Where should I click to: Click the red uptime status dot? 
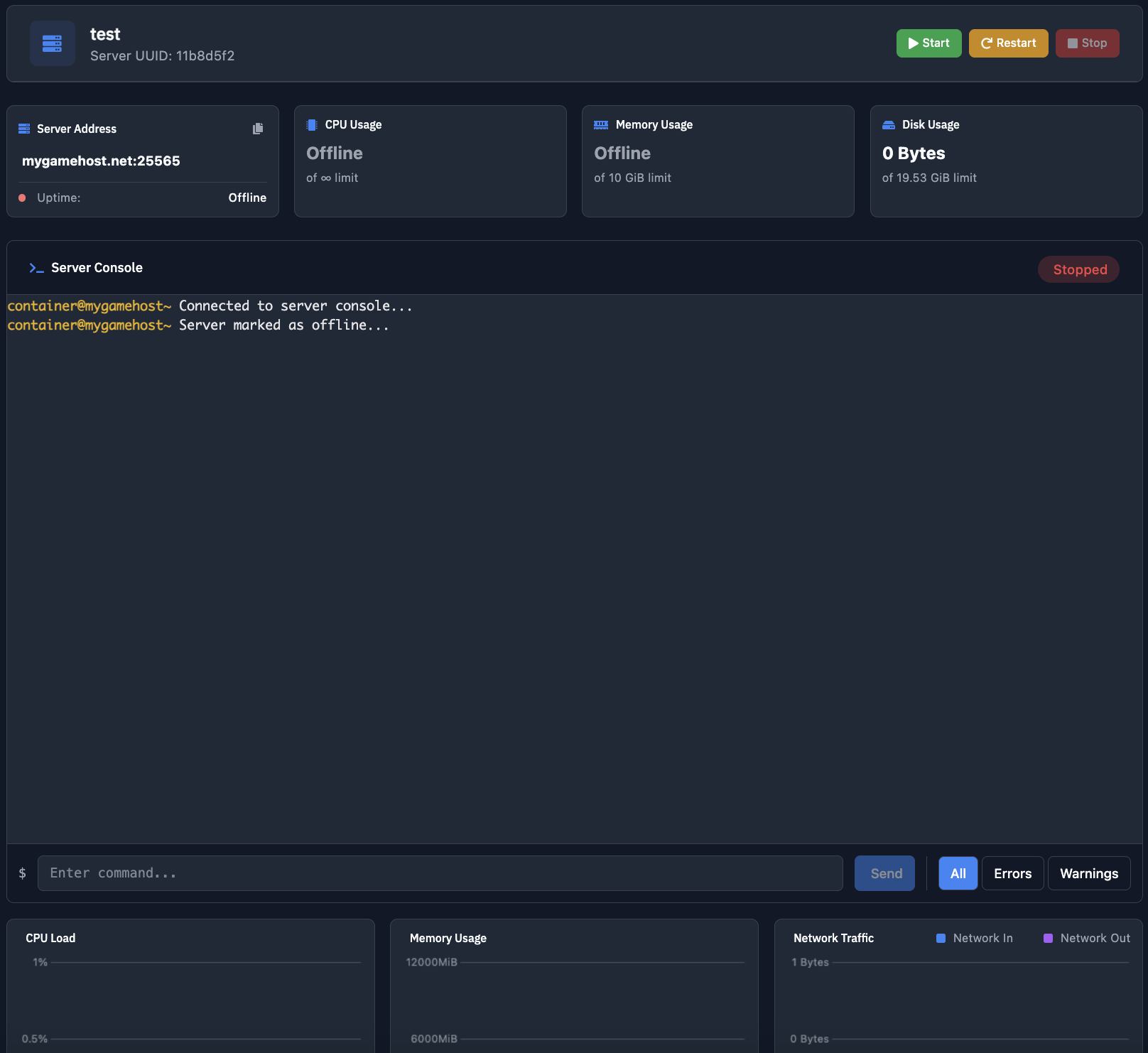pos(22,198)
